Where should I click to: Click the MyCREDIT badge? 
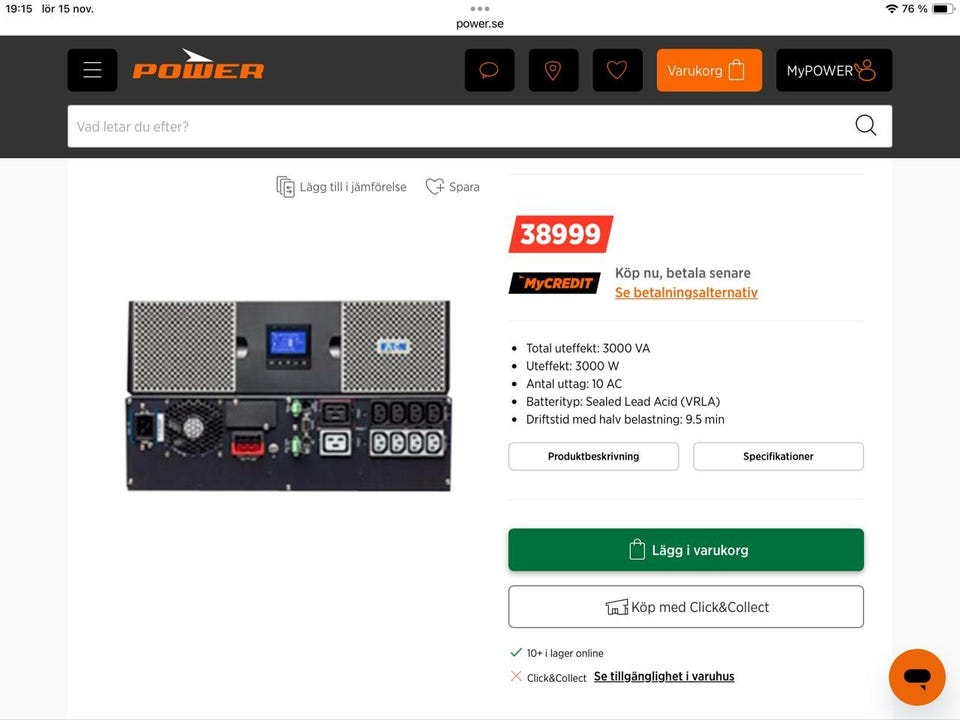point(555,283)
